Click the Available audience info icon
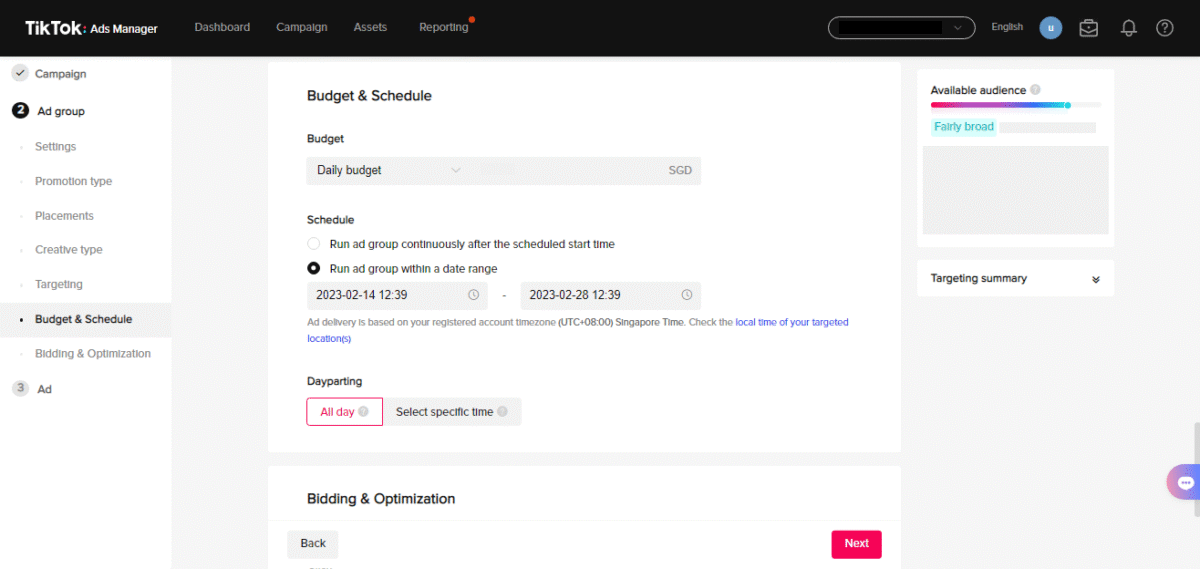This screenshot has height=569, width=1200. click(x=1035, y=90)
